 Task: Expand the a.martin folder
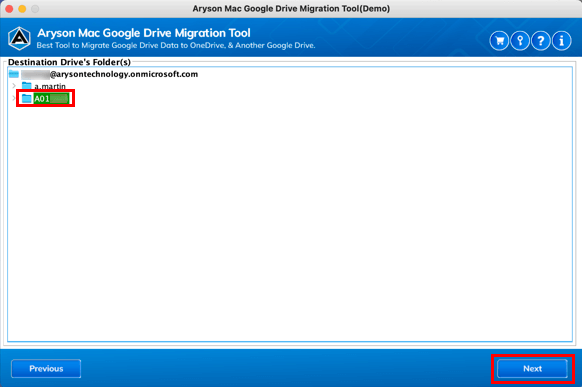point(14,86)
